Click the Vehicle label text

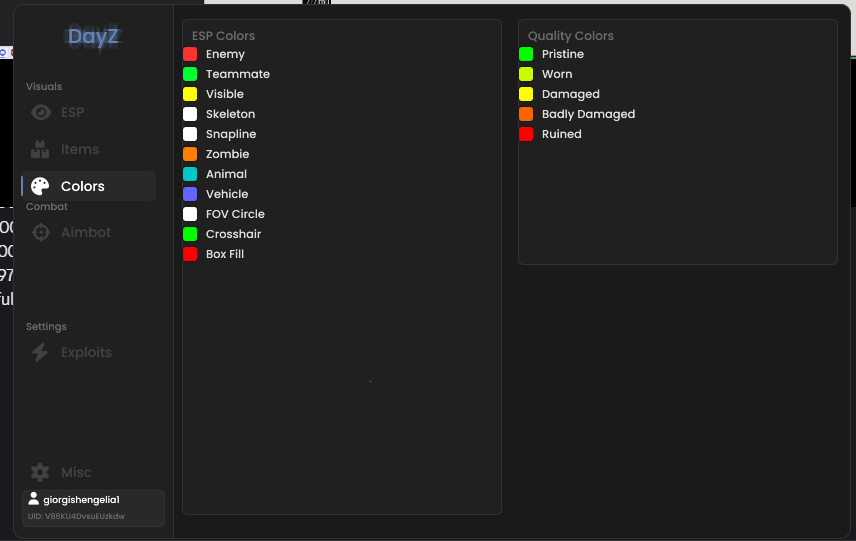(227, 194)
